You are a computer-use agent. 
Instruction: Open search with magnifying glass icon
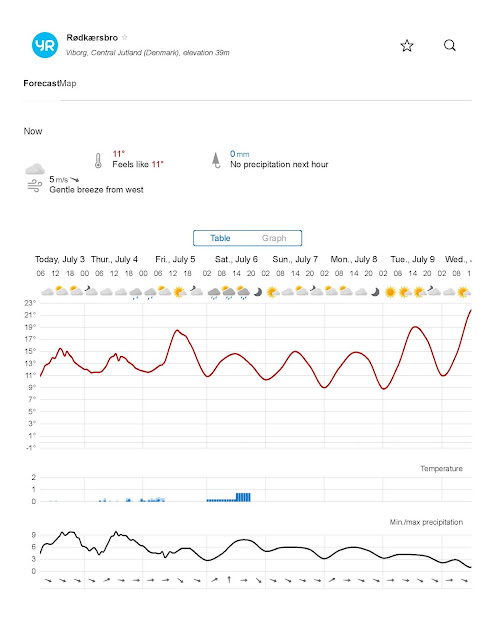[450, 45]
